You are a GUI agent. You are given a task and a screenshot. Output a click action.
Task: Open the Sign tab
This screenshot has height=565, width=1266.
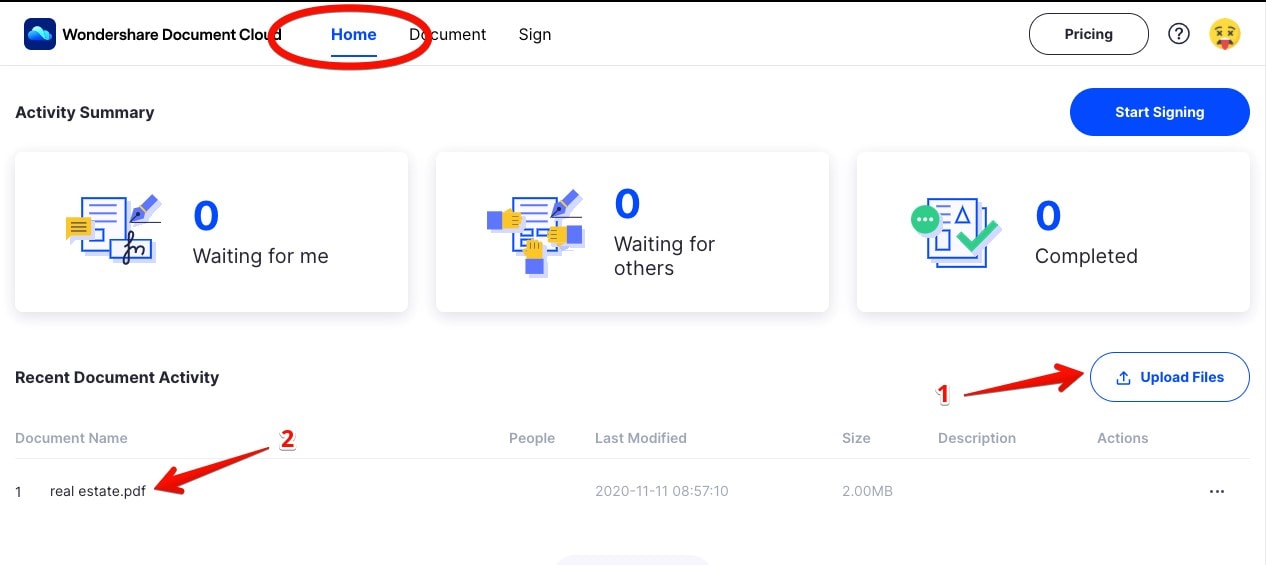coord(535,34)
